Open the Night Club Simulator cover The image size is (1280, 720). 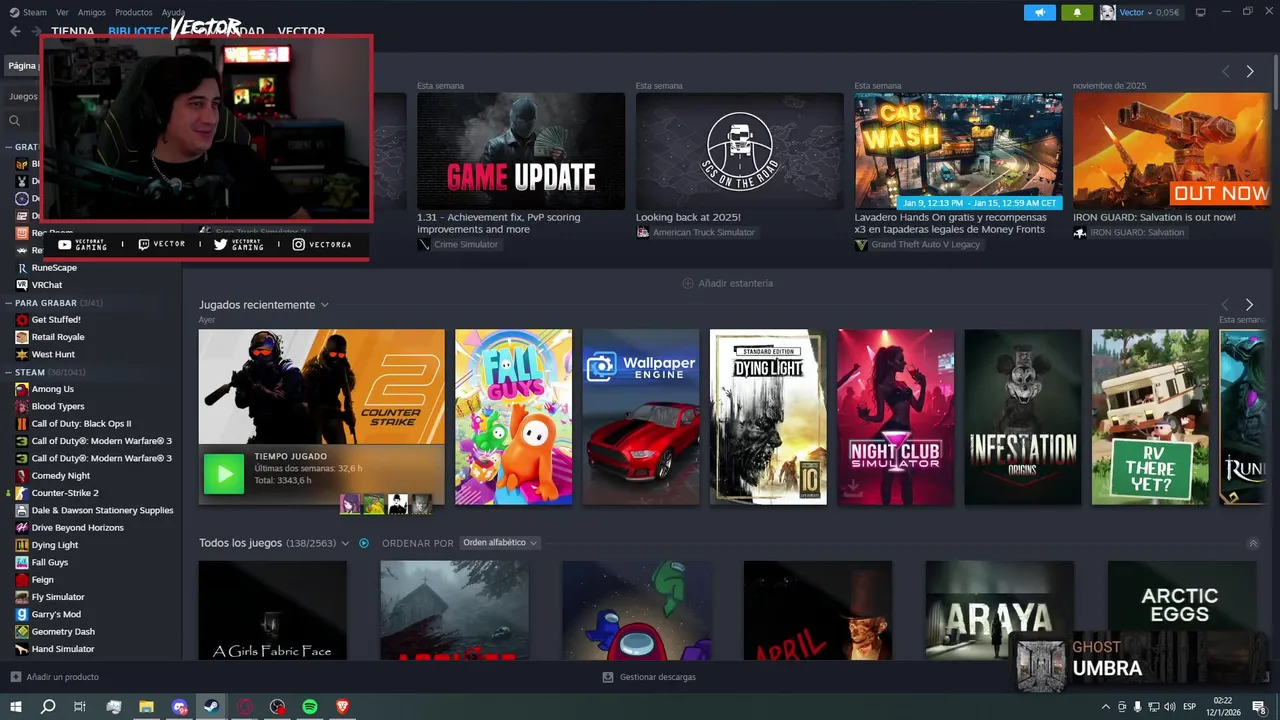coord(895,417)
